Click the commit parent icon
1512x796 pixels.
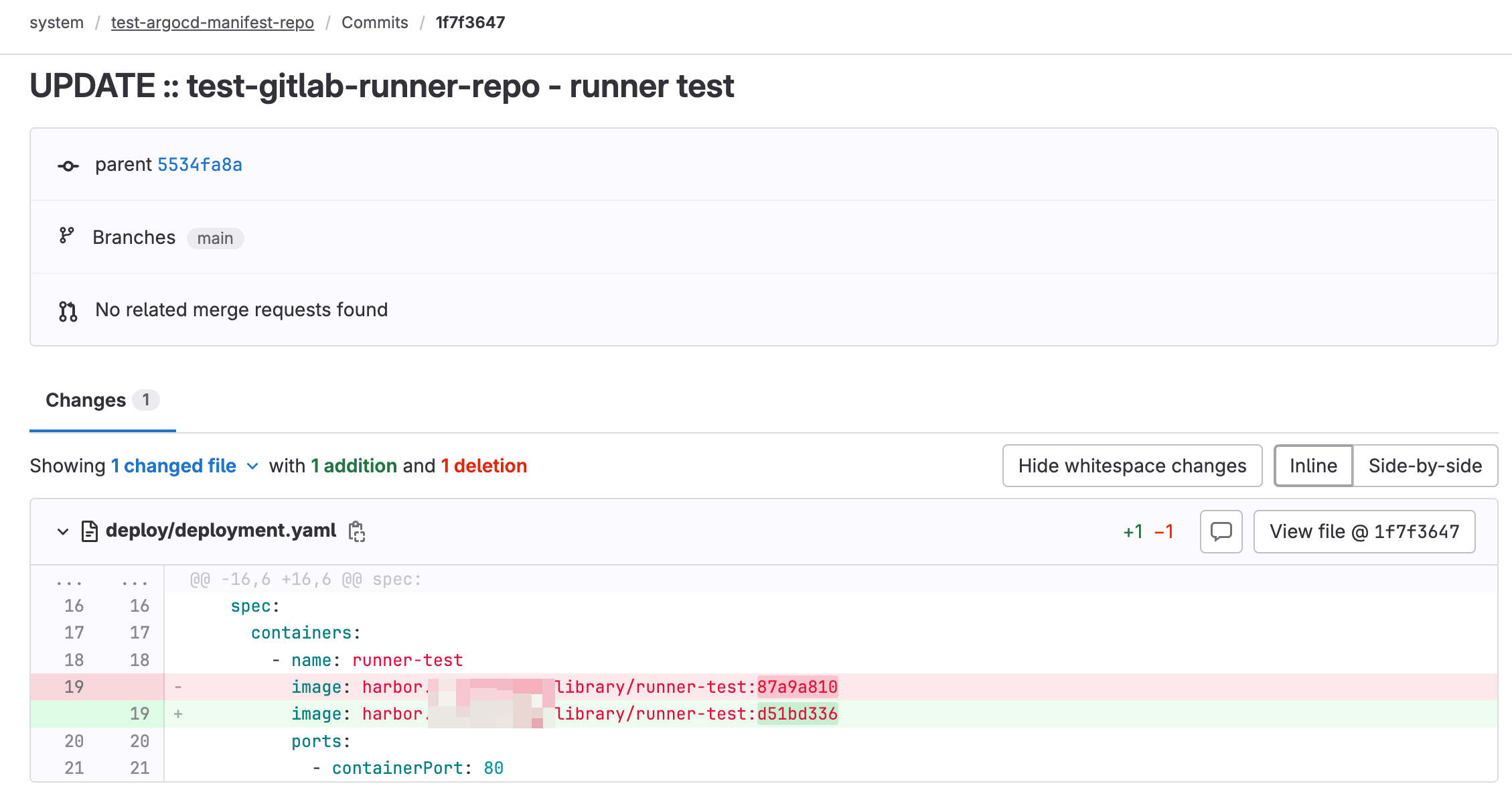[68, 165]
